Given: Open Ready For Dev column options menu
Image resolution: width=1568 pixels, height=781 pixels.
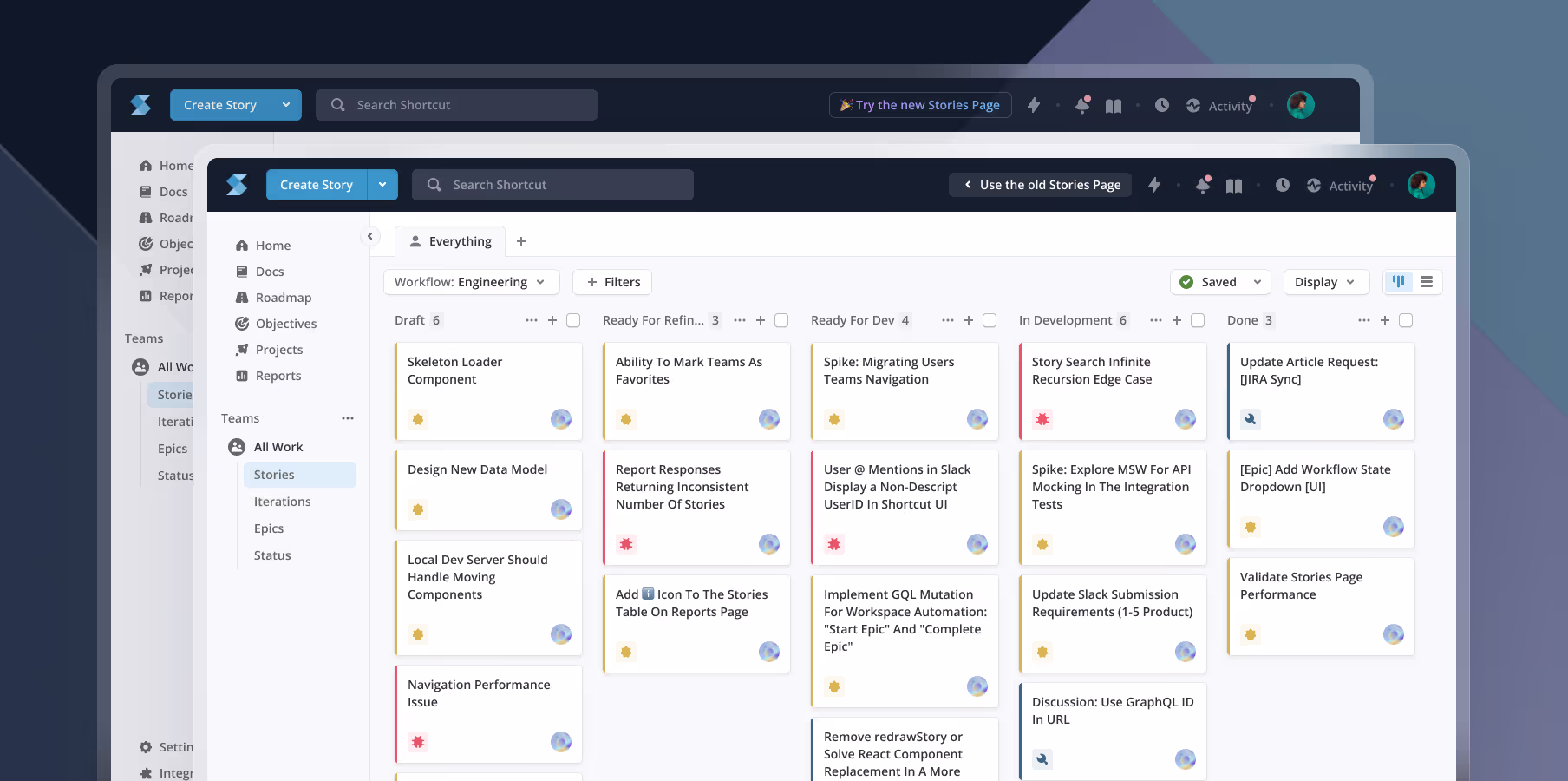Looking at the screenshot, I should (x=948, y=320).
